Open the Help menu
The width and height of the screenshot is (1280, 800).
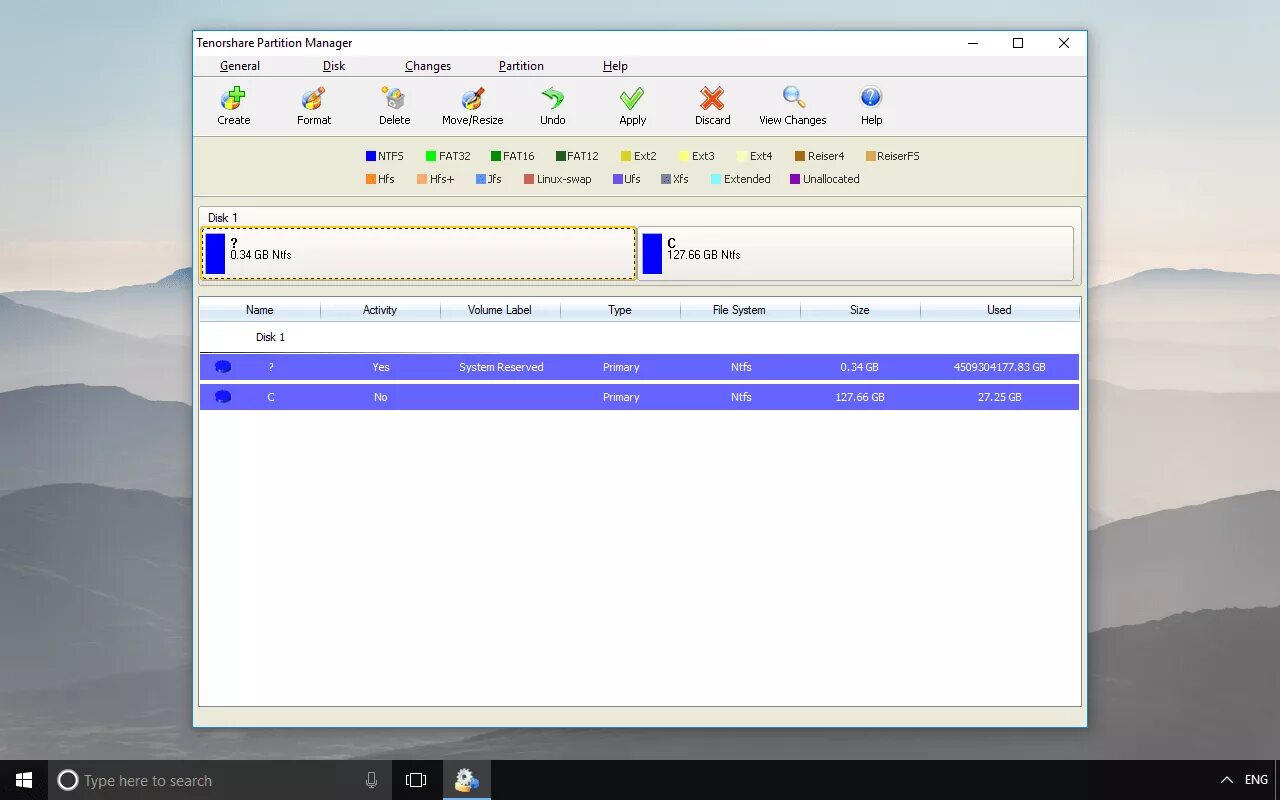click(615, 66)
